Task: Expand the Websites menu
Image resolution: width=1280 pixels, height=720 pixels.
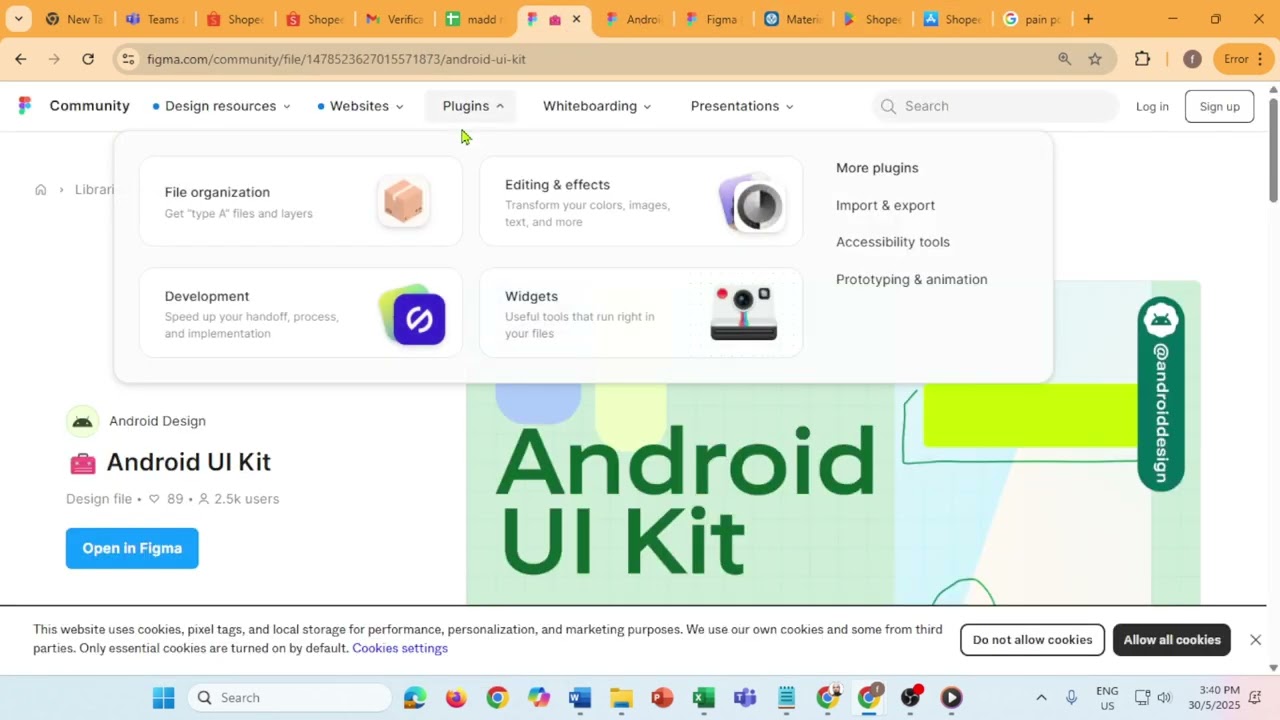Action: click(360, 106)
